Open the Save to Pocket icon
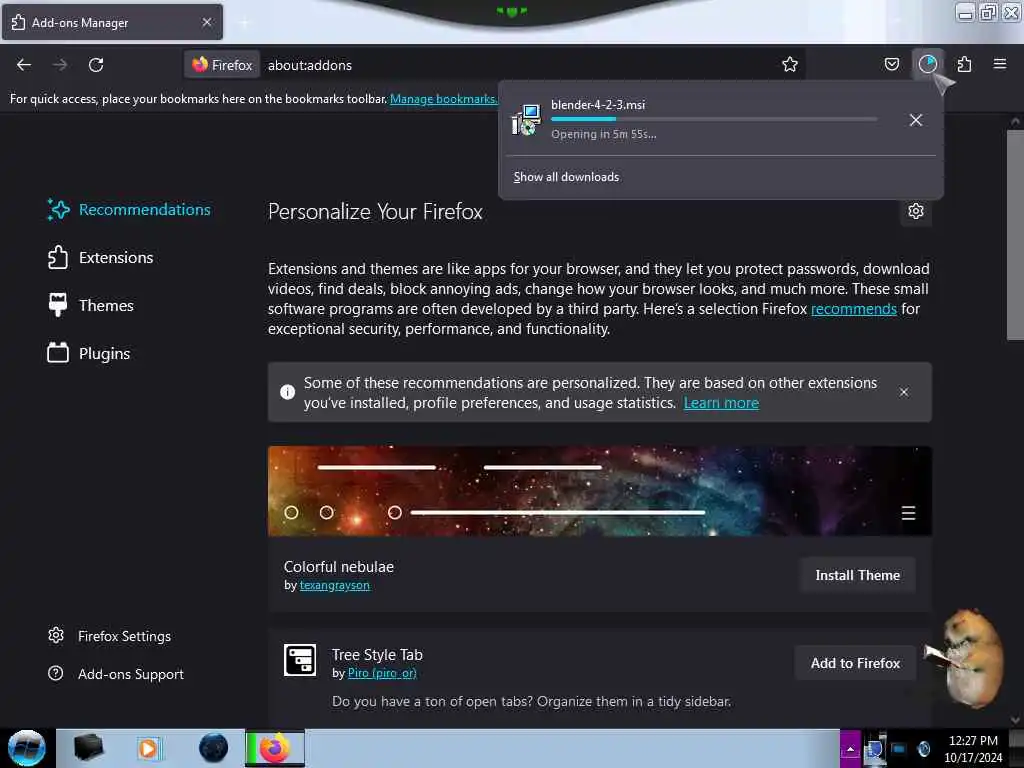This screenshot has height=768, width=1024. click(891, 64)
